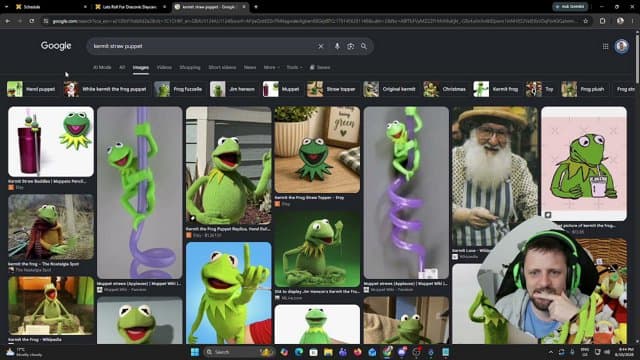
Task: Open Kermit on spiral purple straw image
Action: (406, 193)
